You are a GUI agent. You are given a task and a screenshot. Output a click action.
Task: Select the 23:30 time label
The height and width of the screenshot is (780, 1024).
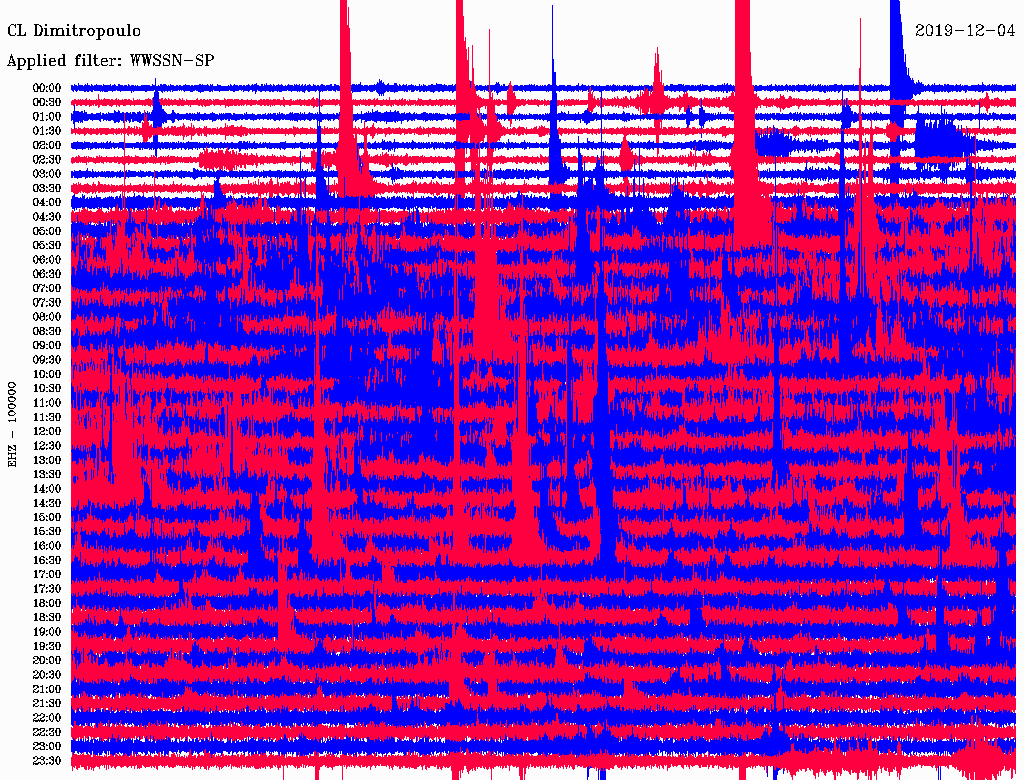[46, 760]
